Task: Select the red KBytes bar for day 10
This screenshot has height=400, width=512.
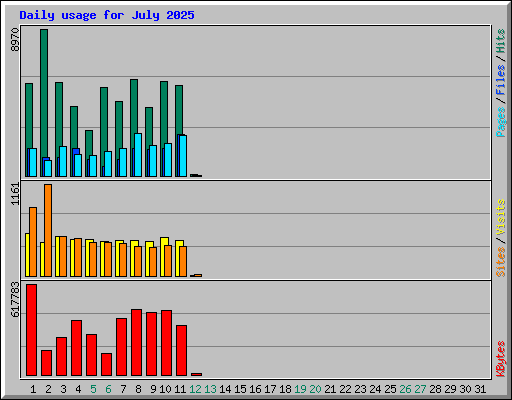Action: [167, 343]
